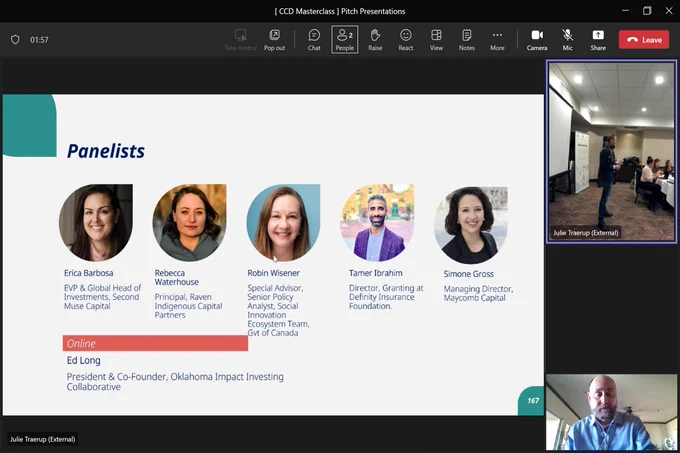Image resolution: width=680 pixels, height=453 pixels.
Task: Click the disabled Take control button
Action: (x=240, y=39)
